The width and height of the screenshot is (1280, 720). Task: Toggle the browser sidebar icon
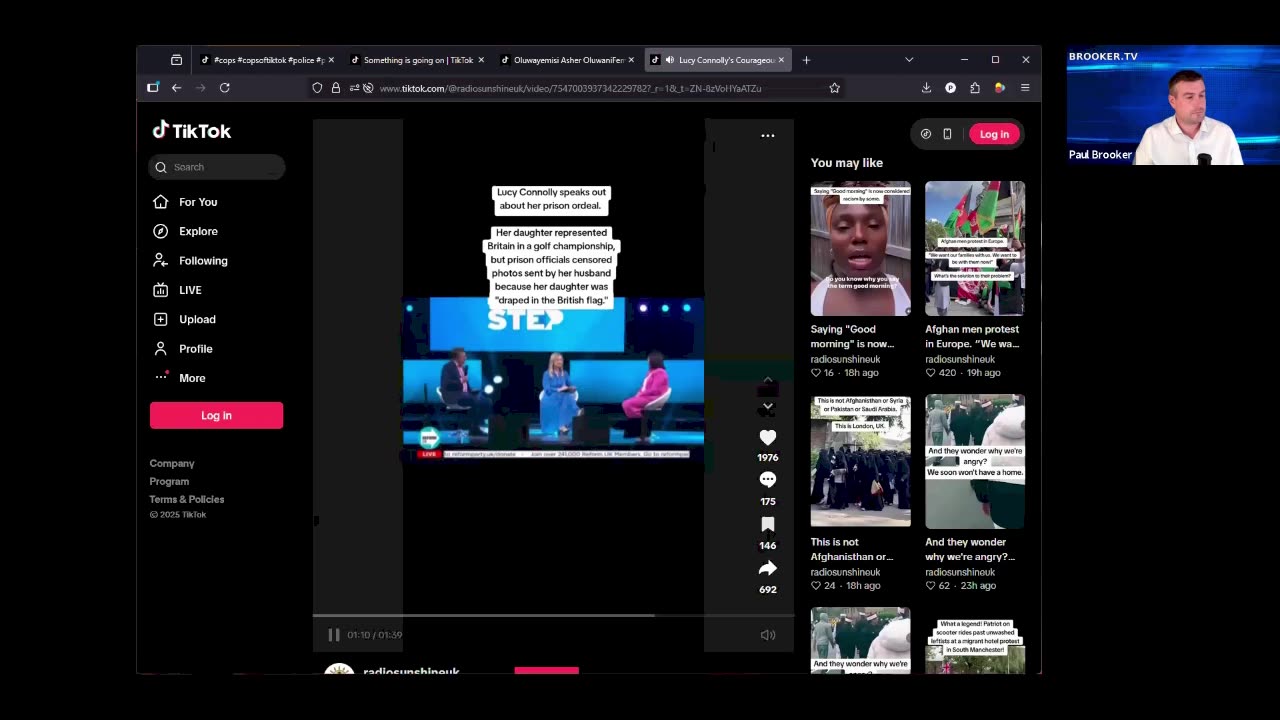point(153,88)
